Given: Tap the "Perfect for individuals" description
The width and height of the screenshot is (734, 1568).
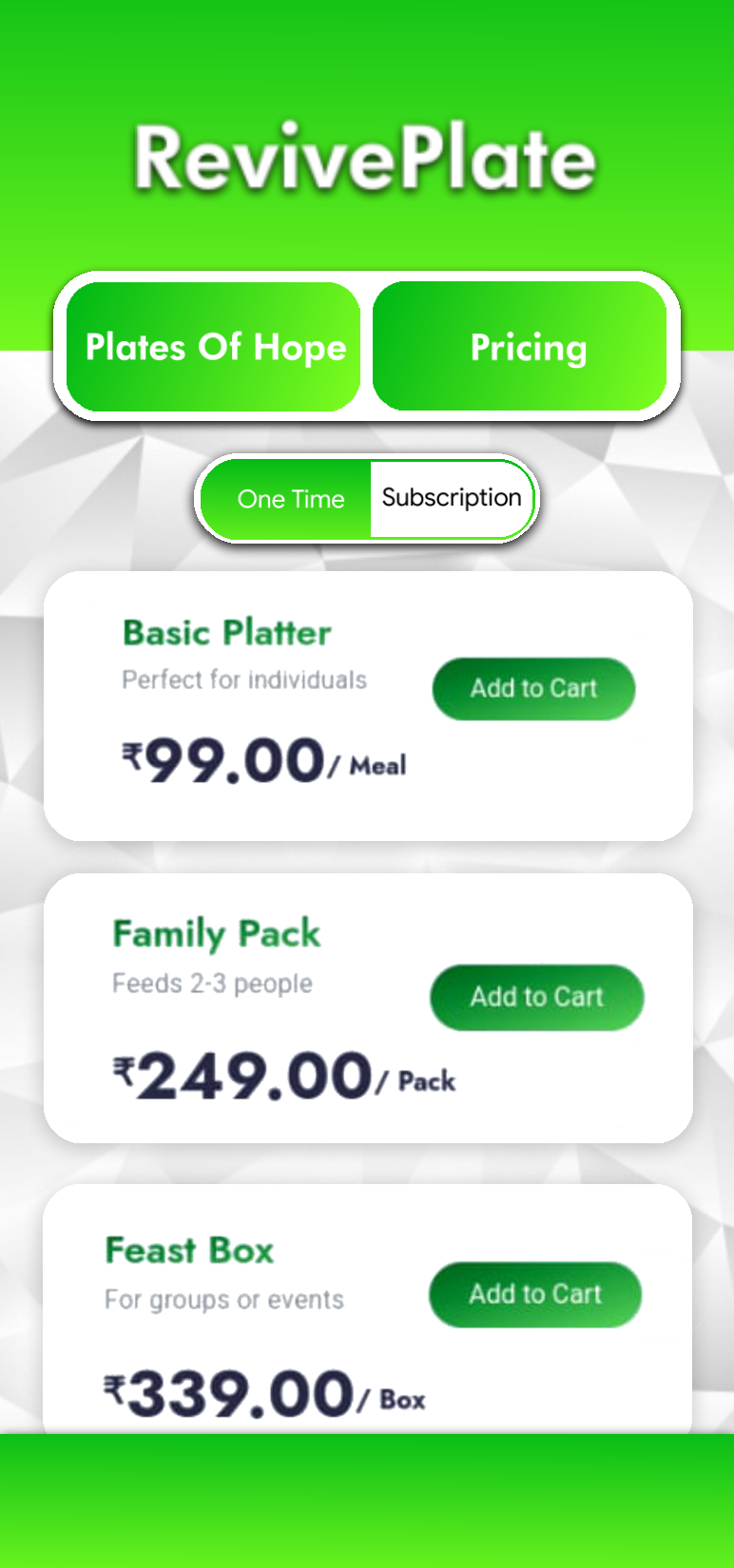Looking at the screenshot, I should click(x=244, y=680).
